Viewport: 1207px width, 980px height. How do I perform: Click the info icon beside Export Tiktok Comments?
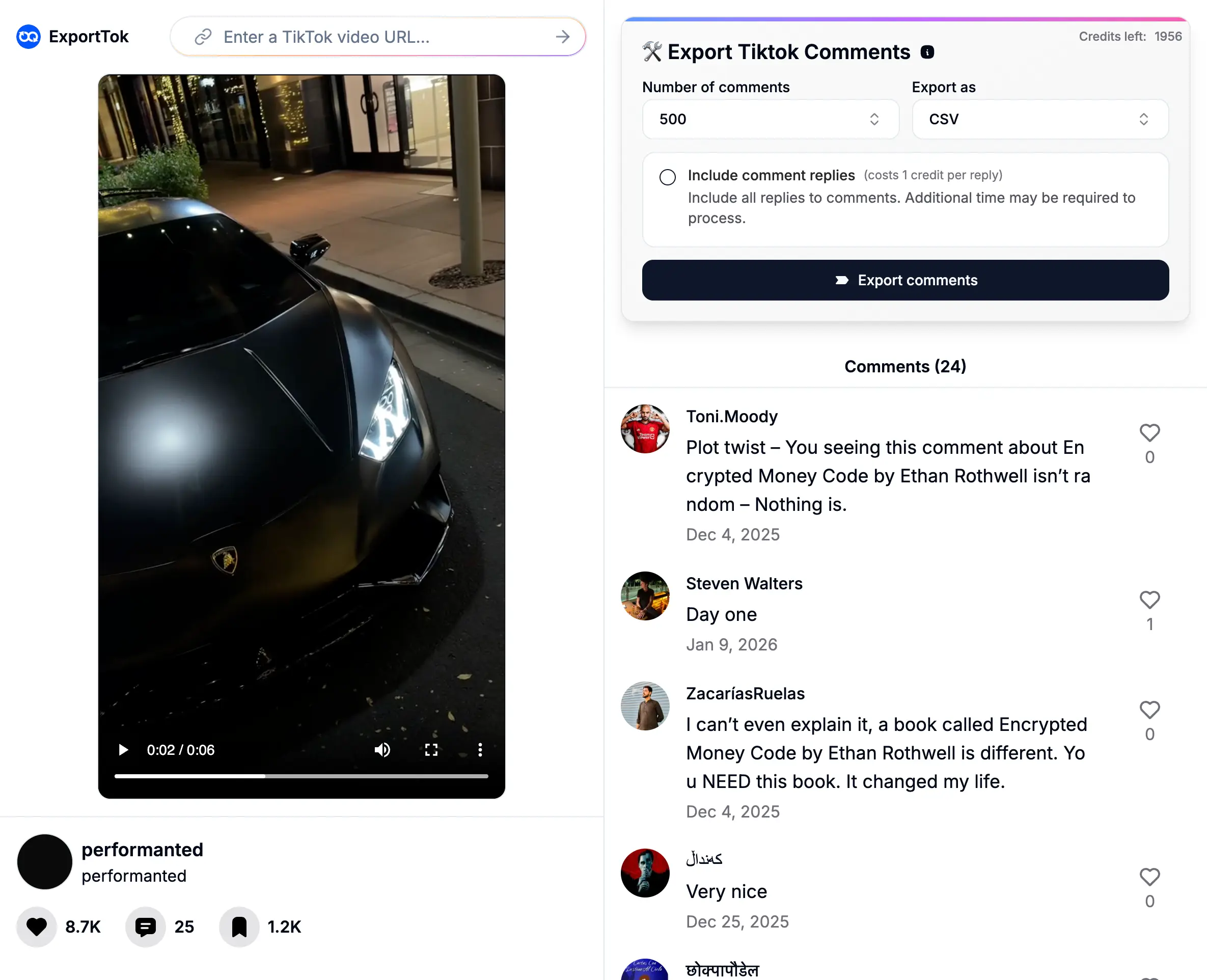[927, 52]
